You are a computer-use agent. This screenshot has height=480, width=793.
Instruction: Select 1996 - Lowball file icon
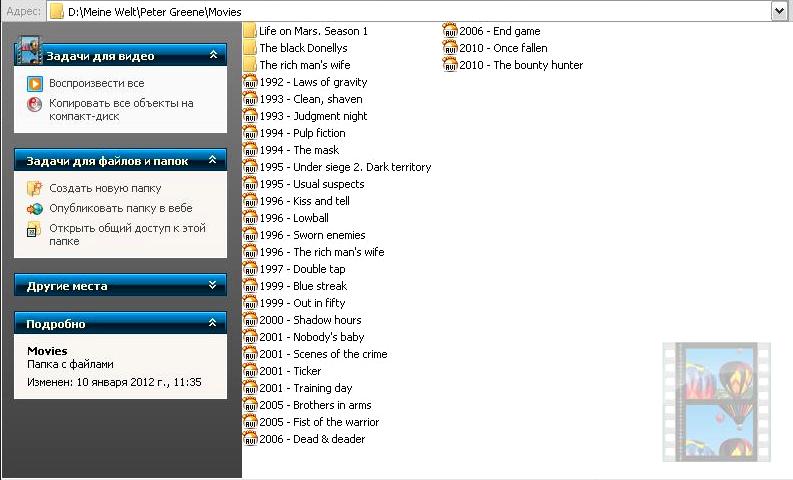[250, 218]
